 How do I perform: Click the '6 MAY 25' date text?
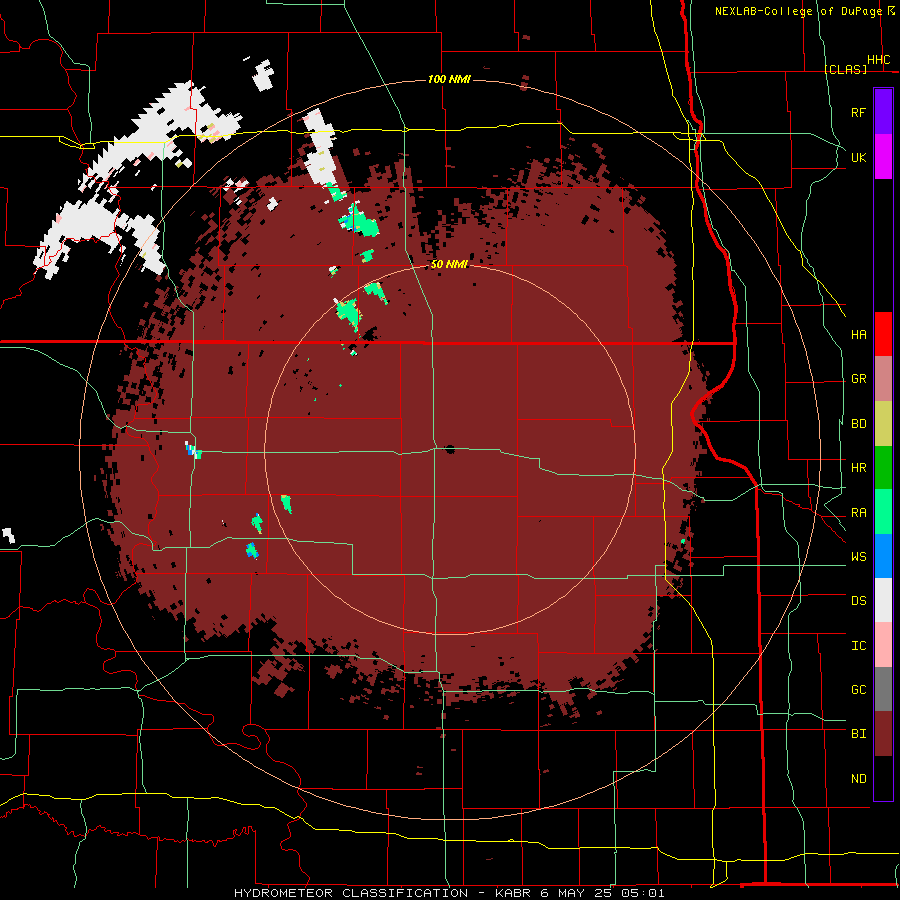click(x=577, y=893)
